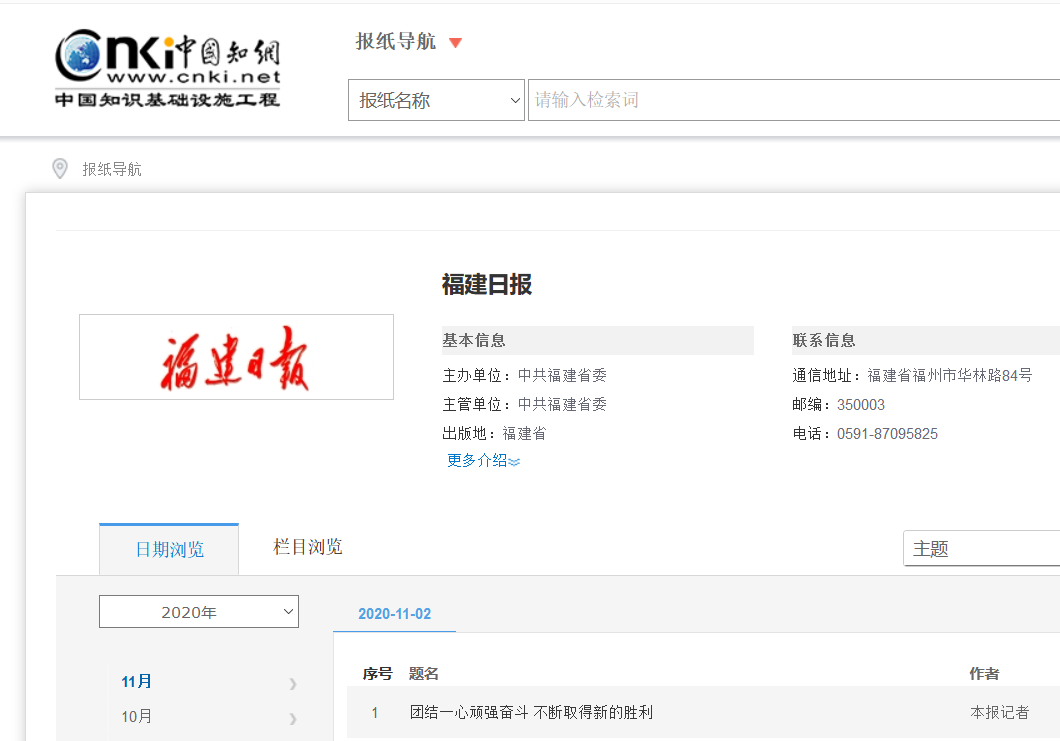Screen dimensions: 1060x741
Task: Switch to the 栏目浏览 tab
Action: coord(308,547)
